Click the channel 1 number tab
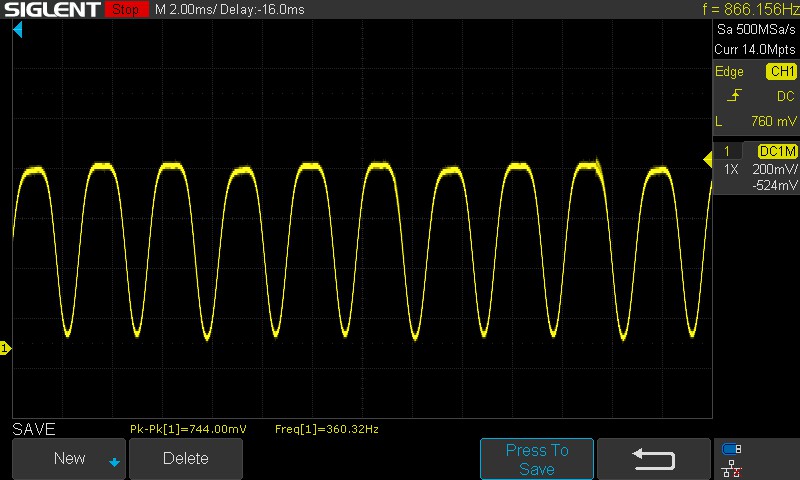The image size is (800, 480). [727, 151]
